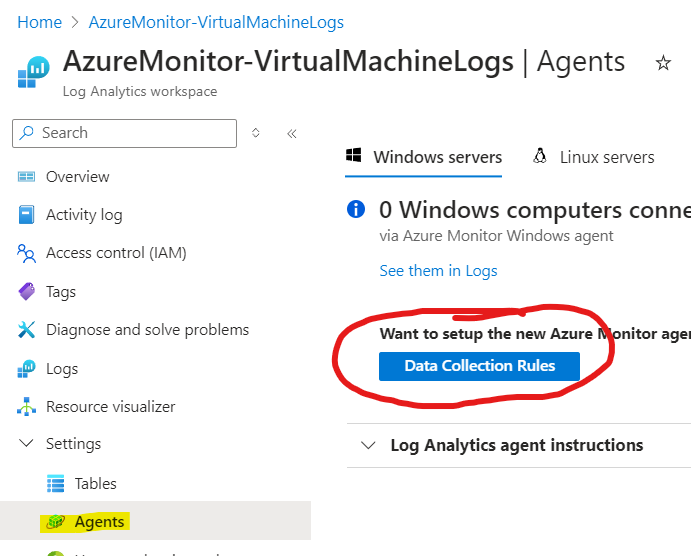Click the Home breadcrumb link
This screenshot has height=556, width=691.
click(39, 21)
